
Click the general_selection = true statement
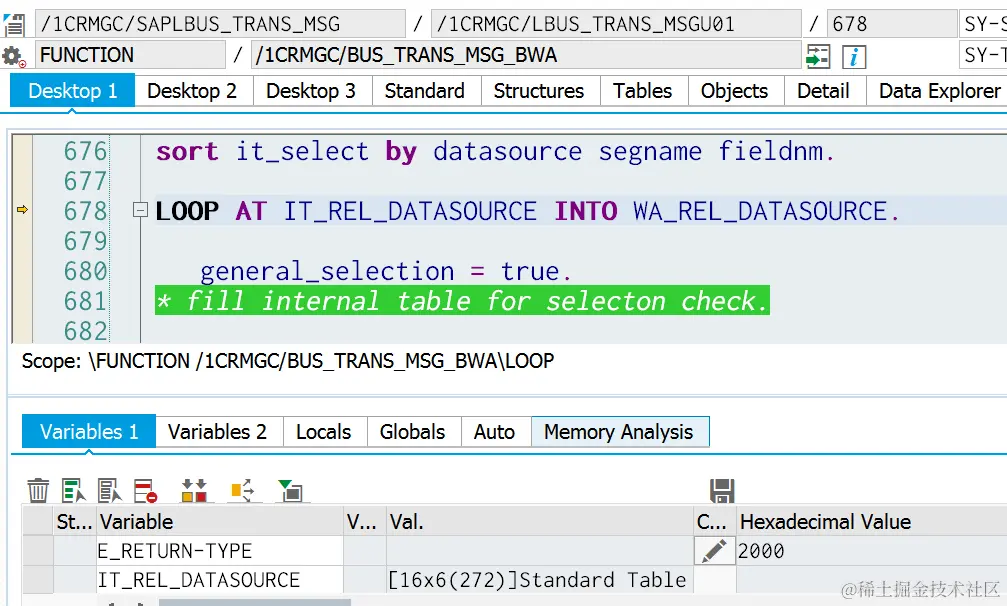pos(385,271)
